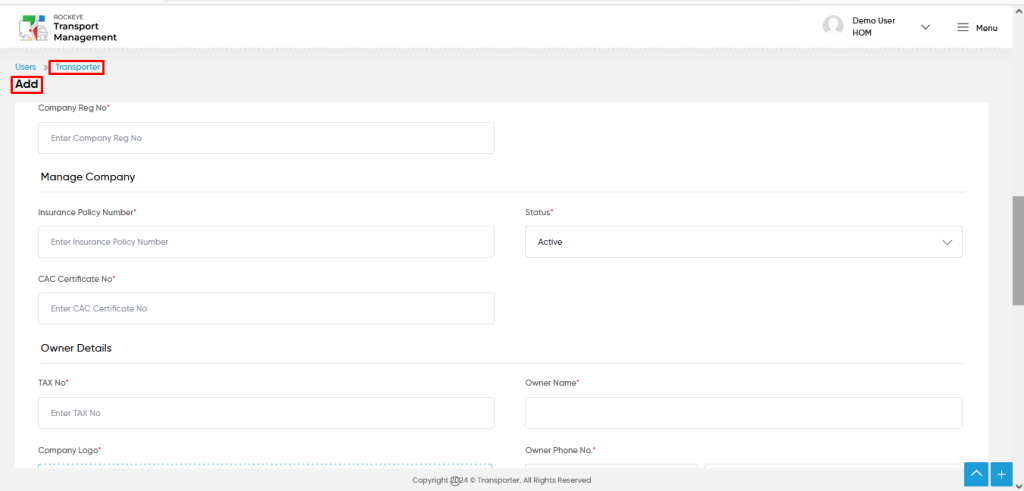Click the Rockeye Transport Management logo
Image resolution: width=1024 pixels, height=491 pixels.
(x=68, y=27)
